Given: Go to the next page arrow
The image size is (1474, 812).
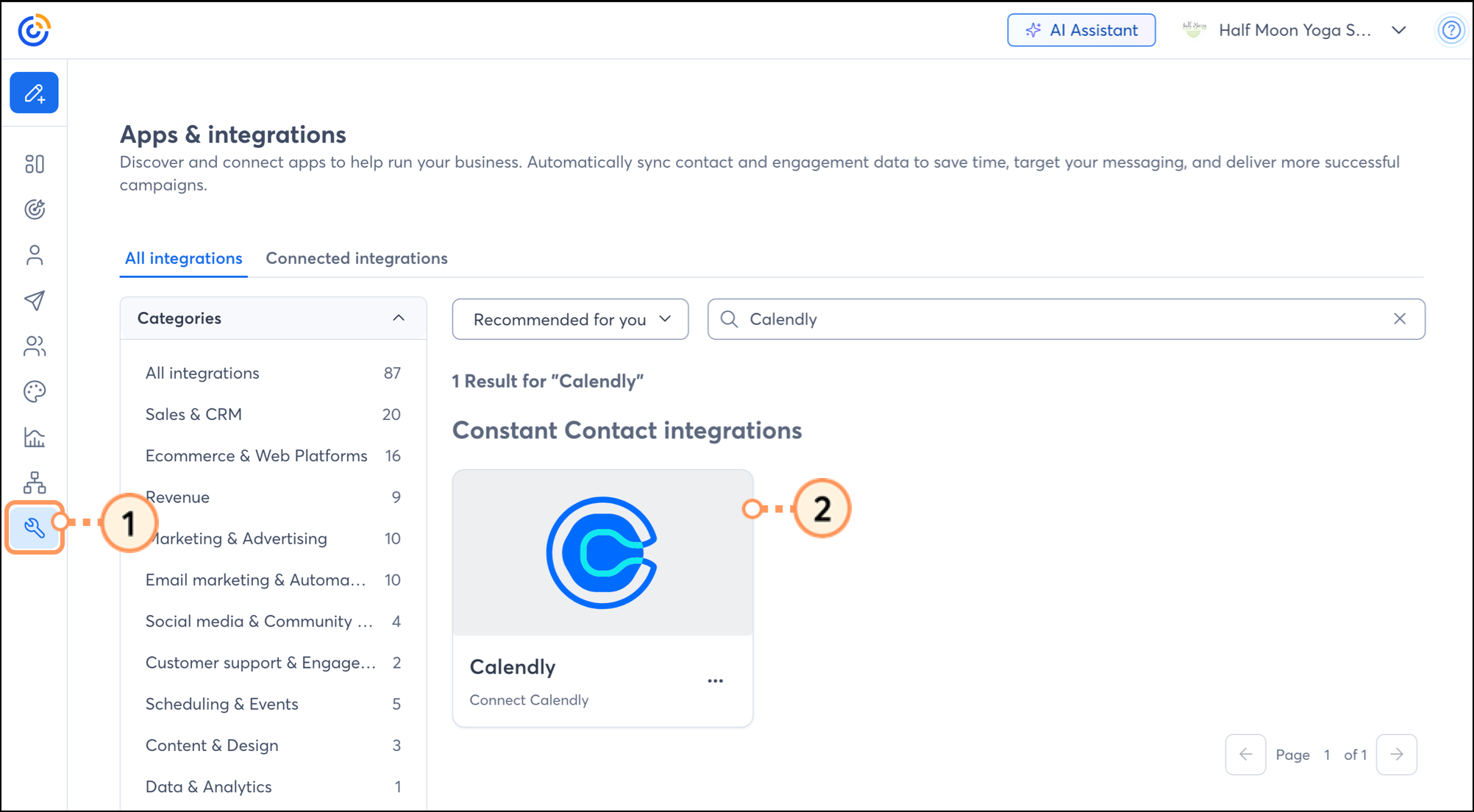Looking at the screenshot, I should coord(1396,755).
